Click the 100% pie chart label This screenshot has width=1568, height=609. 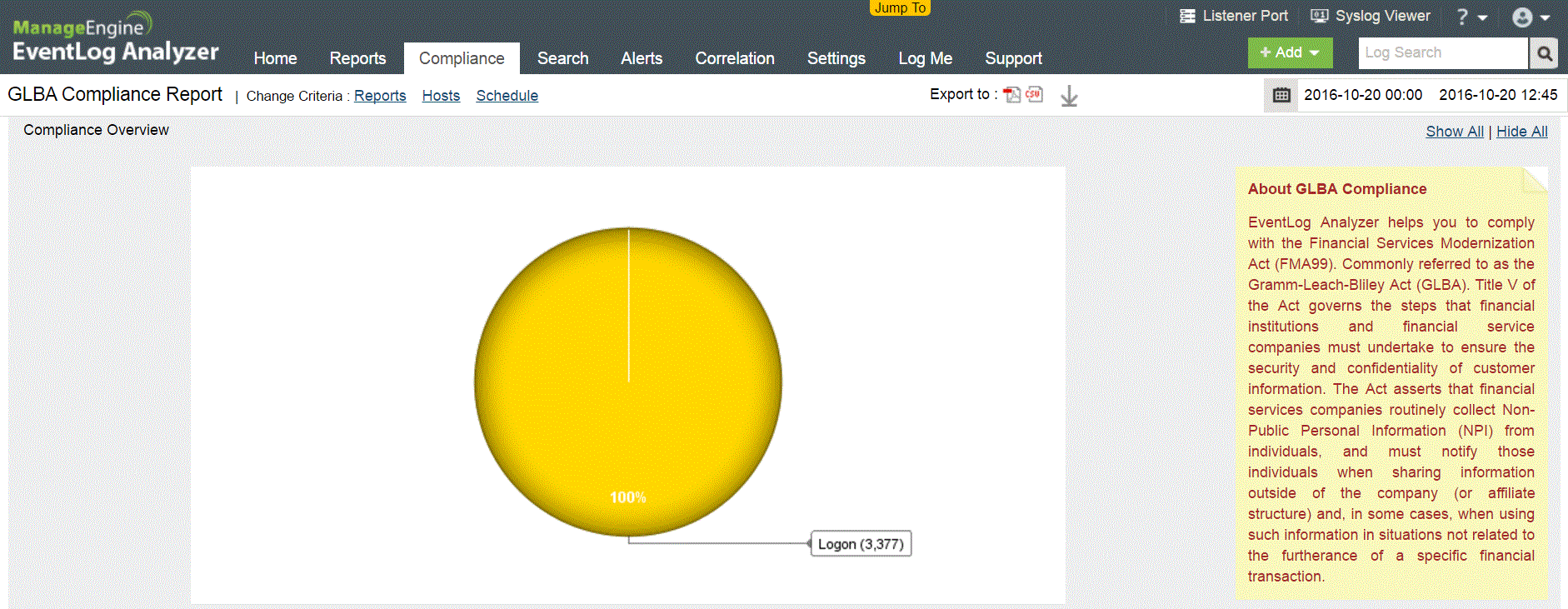[628, 497]
